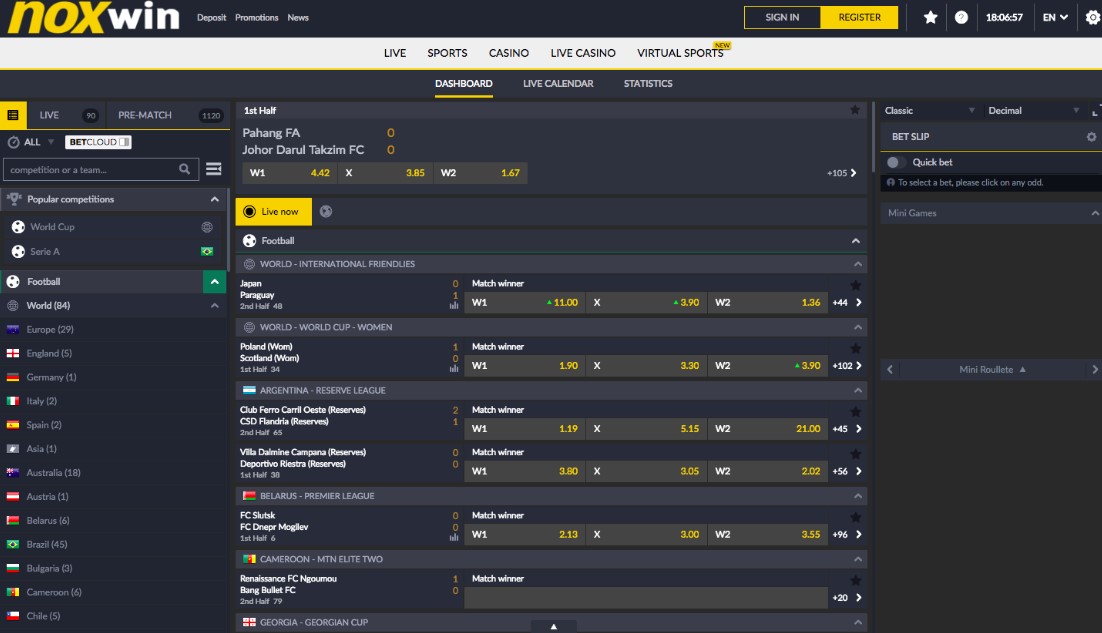Open more markets arrow for Villa Dalmine match
Screen dimensions: 1102x633
(858, 471)
